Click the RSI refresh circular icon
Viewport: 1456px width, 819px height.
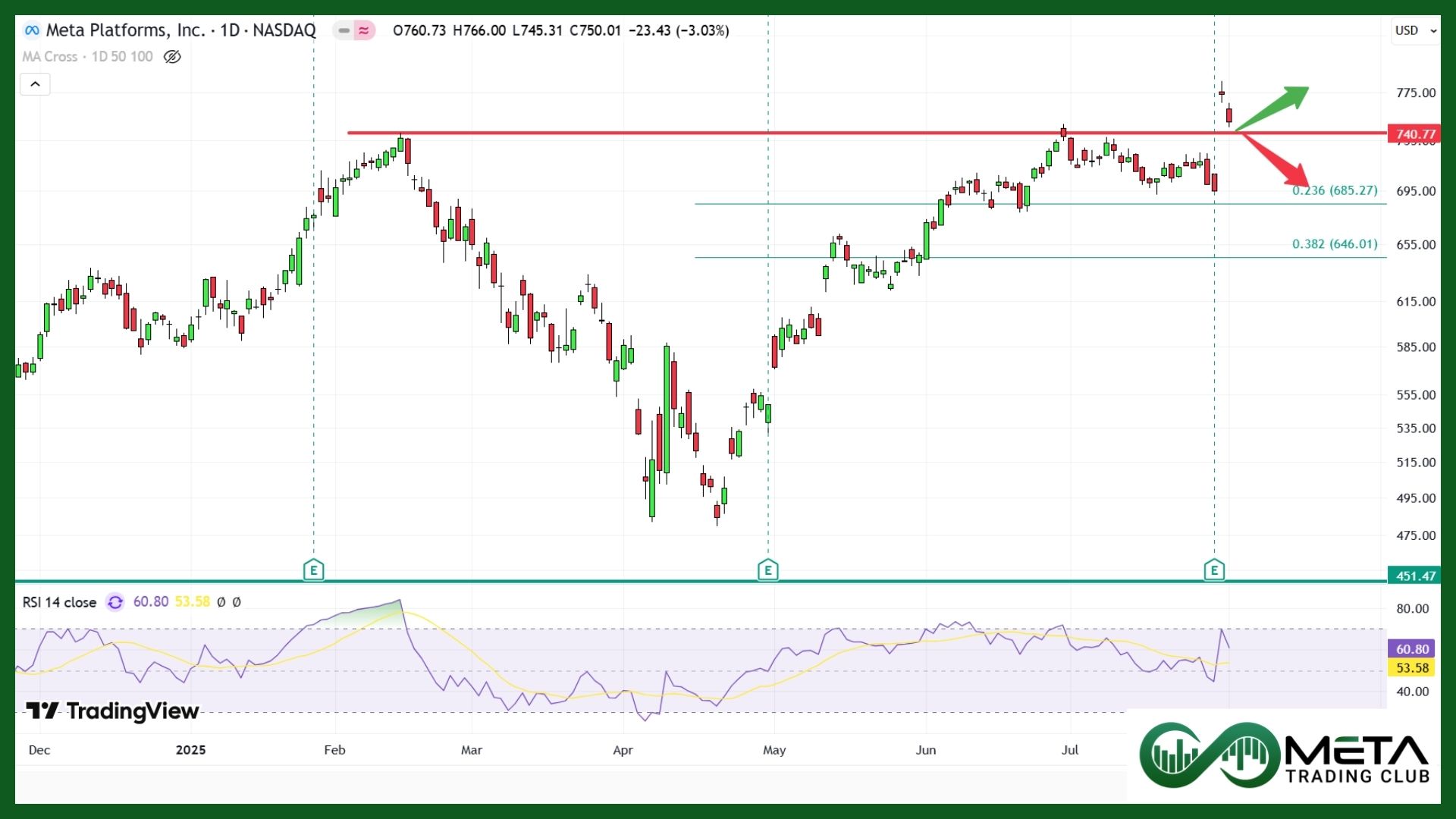coord(115,602)
